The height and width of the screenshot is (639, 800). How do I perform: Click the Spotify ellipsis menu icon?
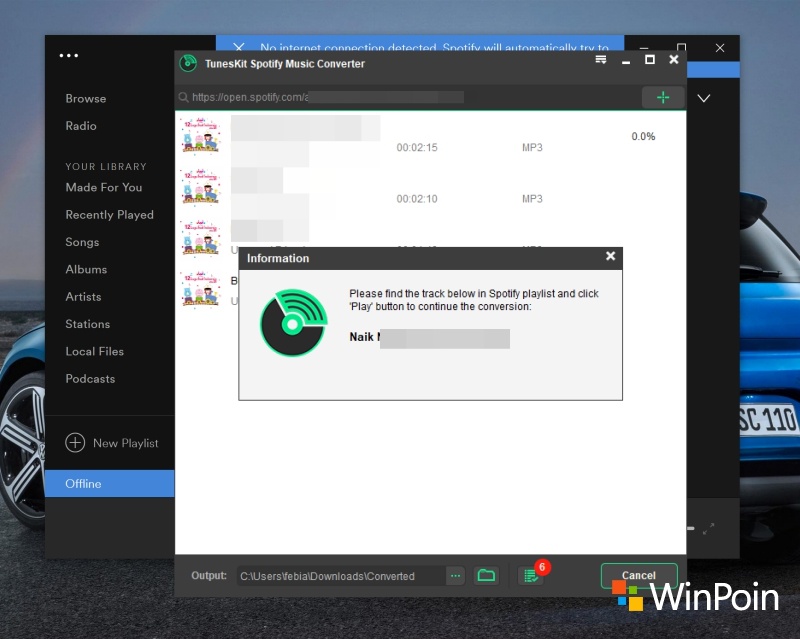(68, 55)
